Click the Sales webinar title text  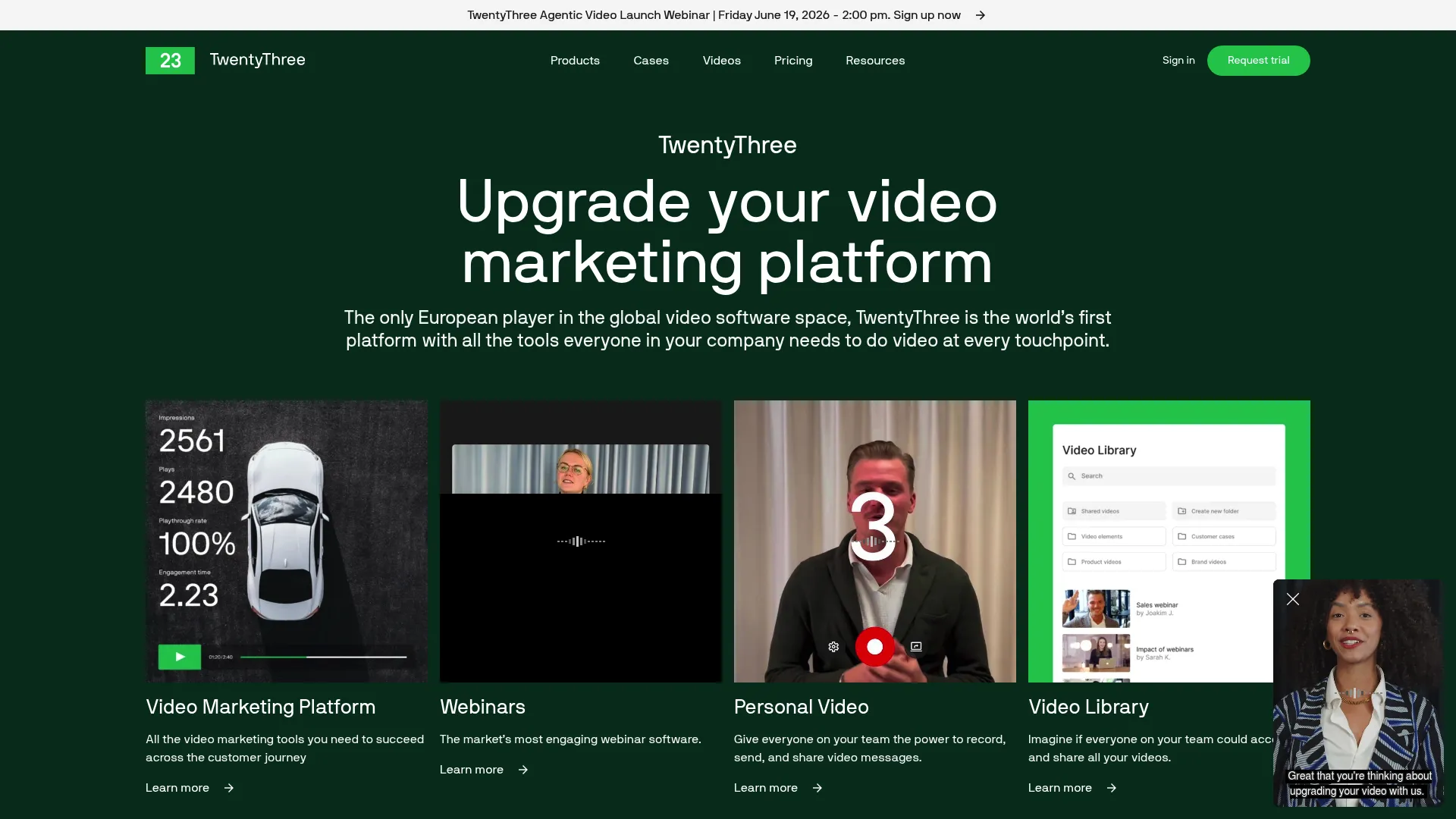pyautogui.click(x=1157, y=605)
